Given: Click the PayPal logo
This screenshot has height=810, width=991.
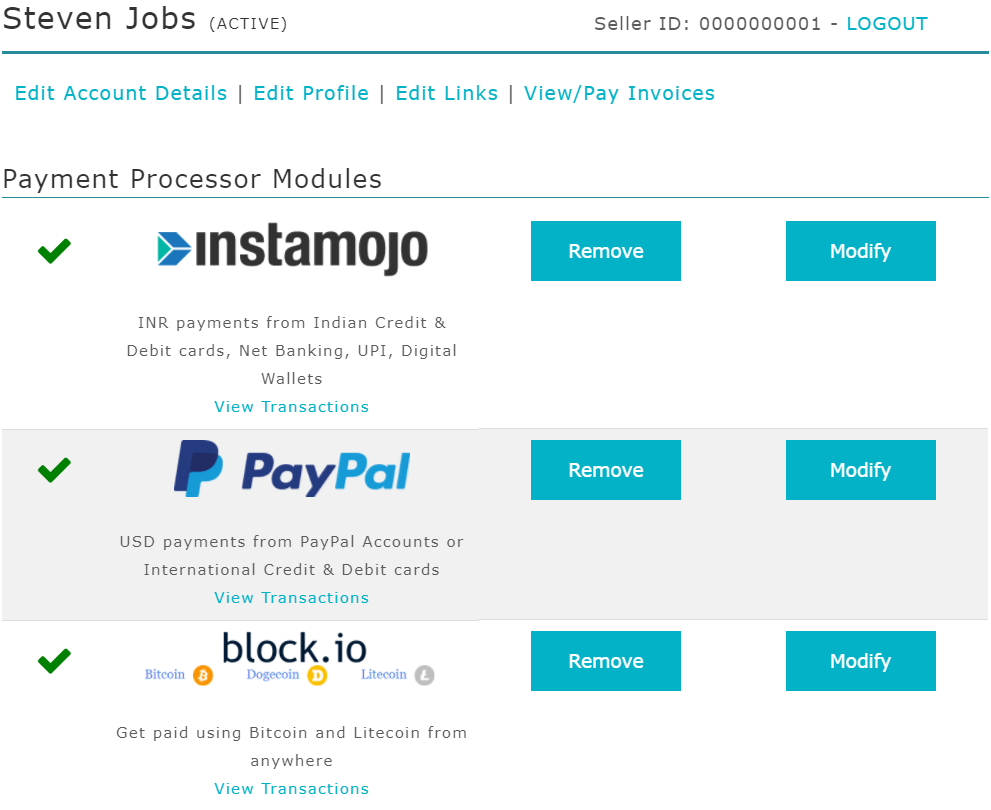Looking at the screenshot, I should pos(291,468).
